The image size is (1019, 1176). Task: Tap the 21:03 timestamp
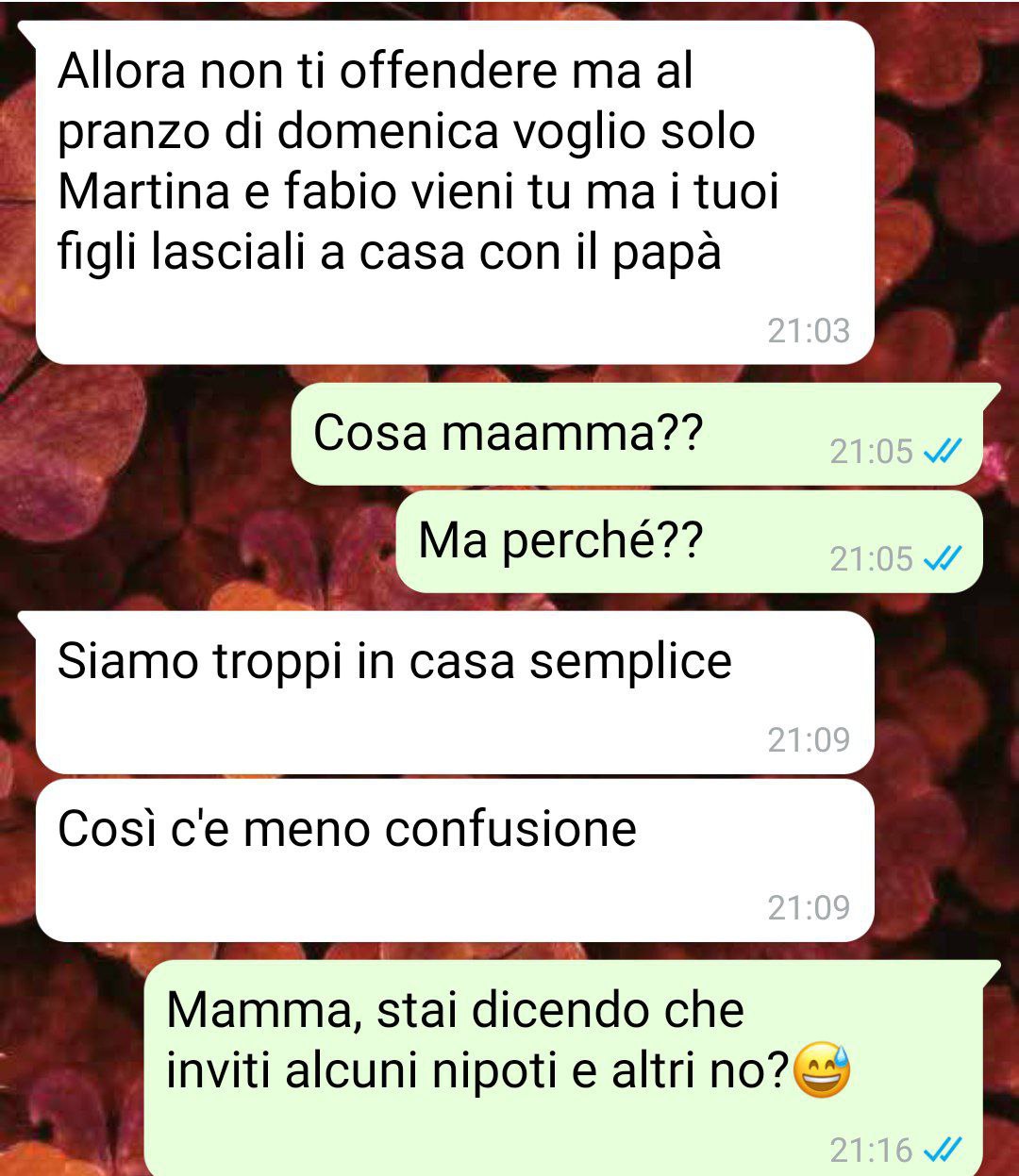(x=809, y=331)
